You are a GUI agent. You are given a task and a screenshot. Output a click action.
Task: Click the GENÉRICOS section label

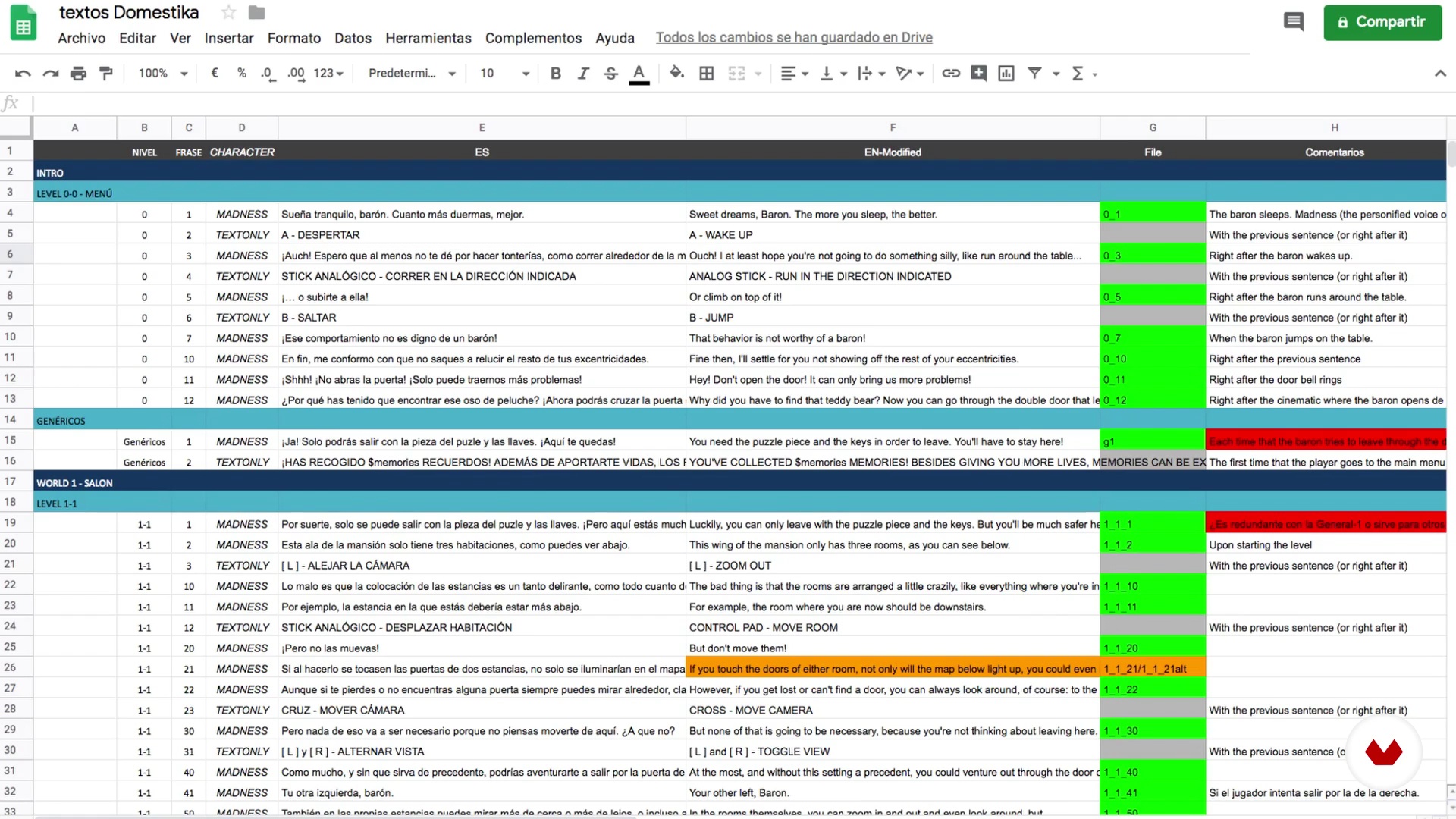tap(61, 421)
